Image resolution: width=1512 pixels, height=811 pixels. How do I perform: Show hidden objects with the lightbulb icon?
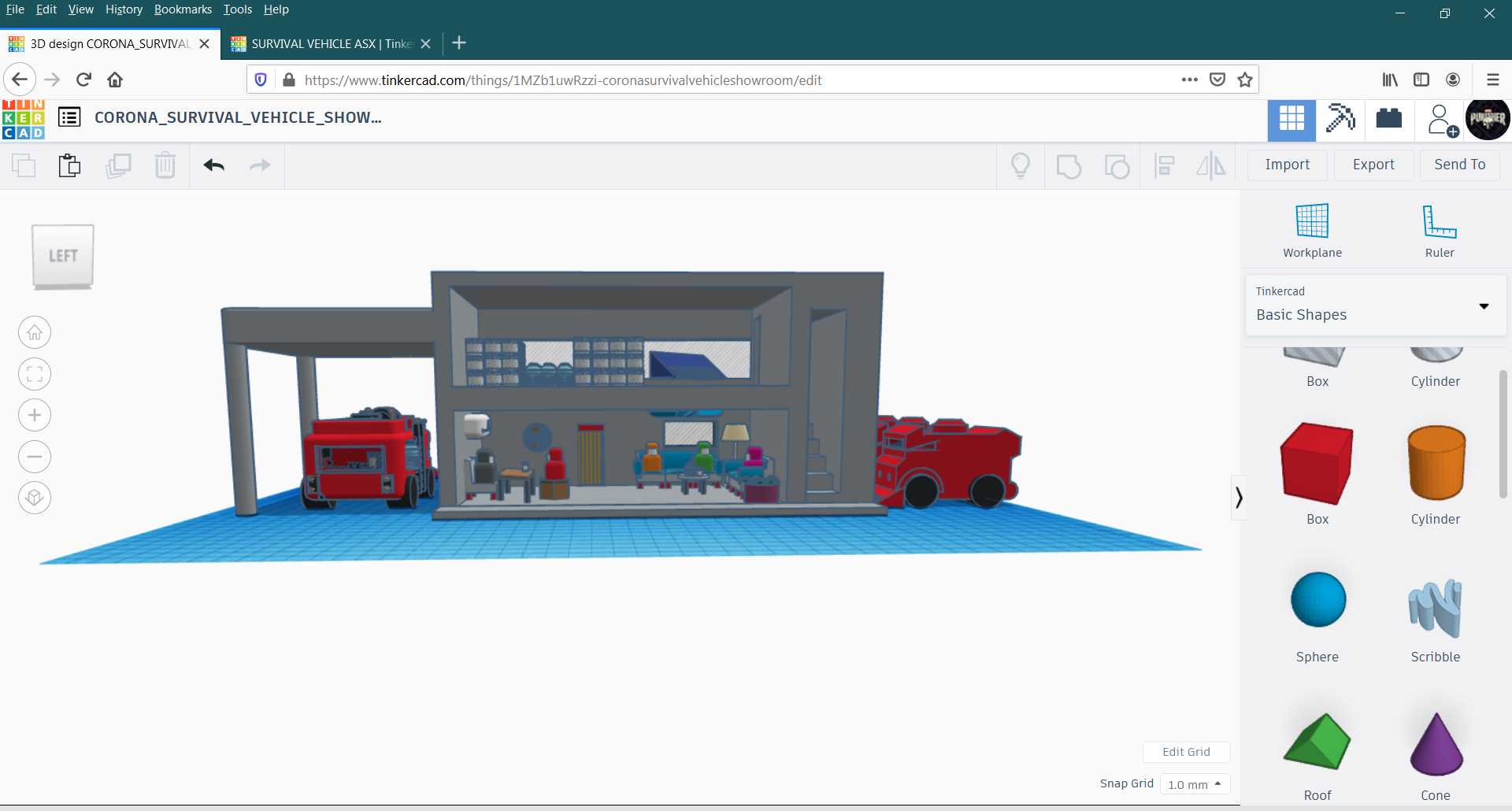(x=1021, y=165)
